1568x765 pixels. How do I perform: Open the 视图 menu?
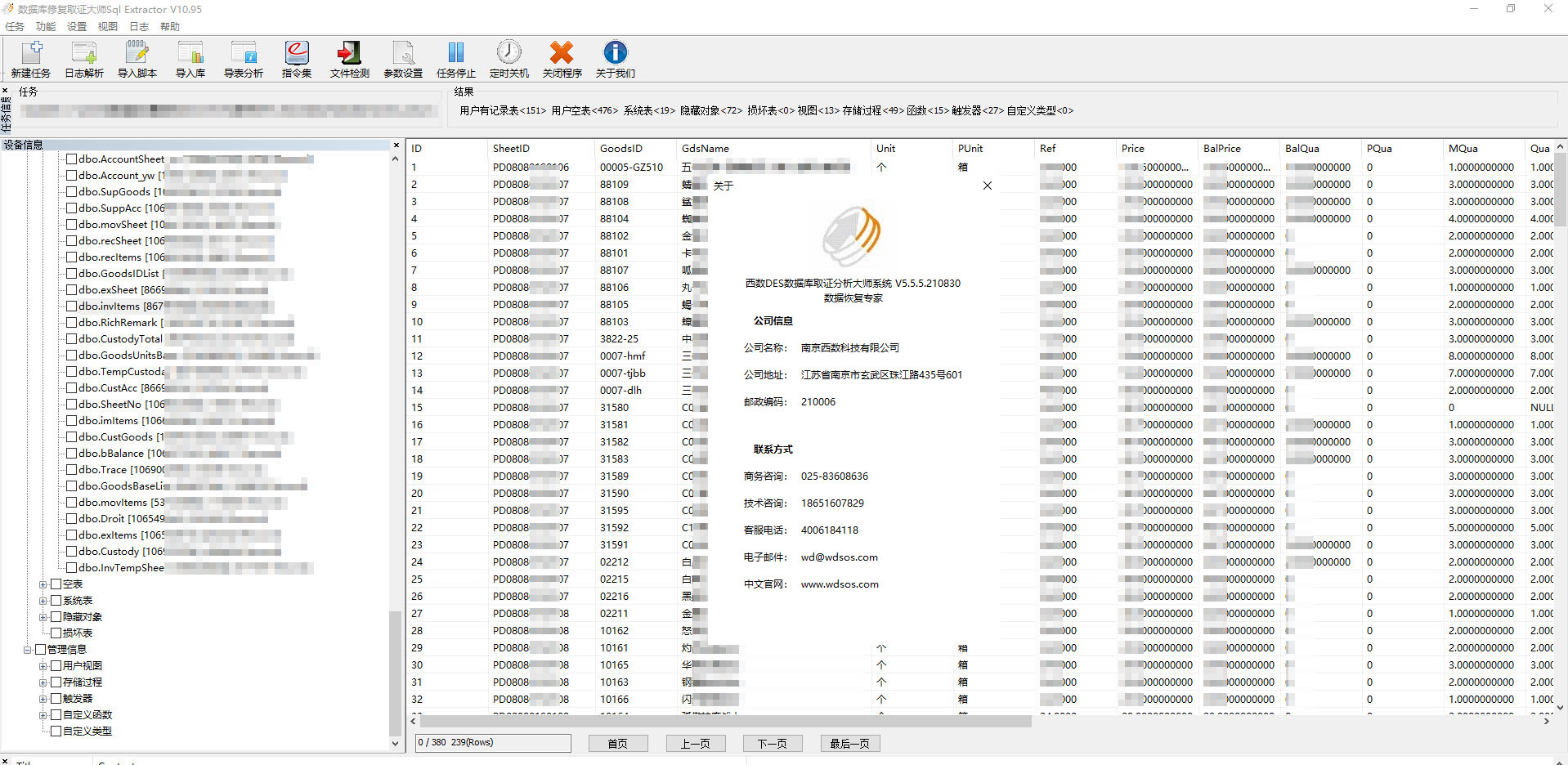108,26
